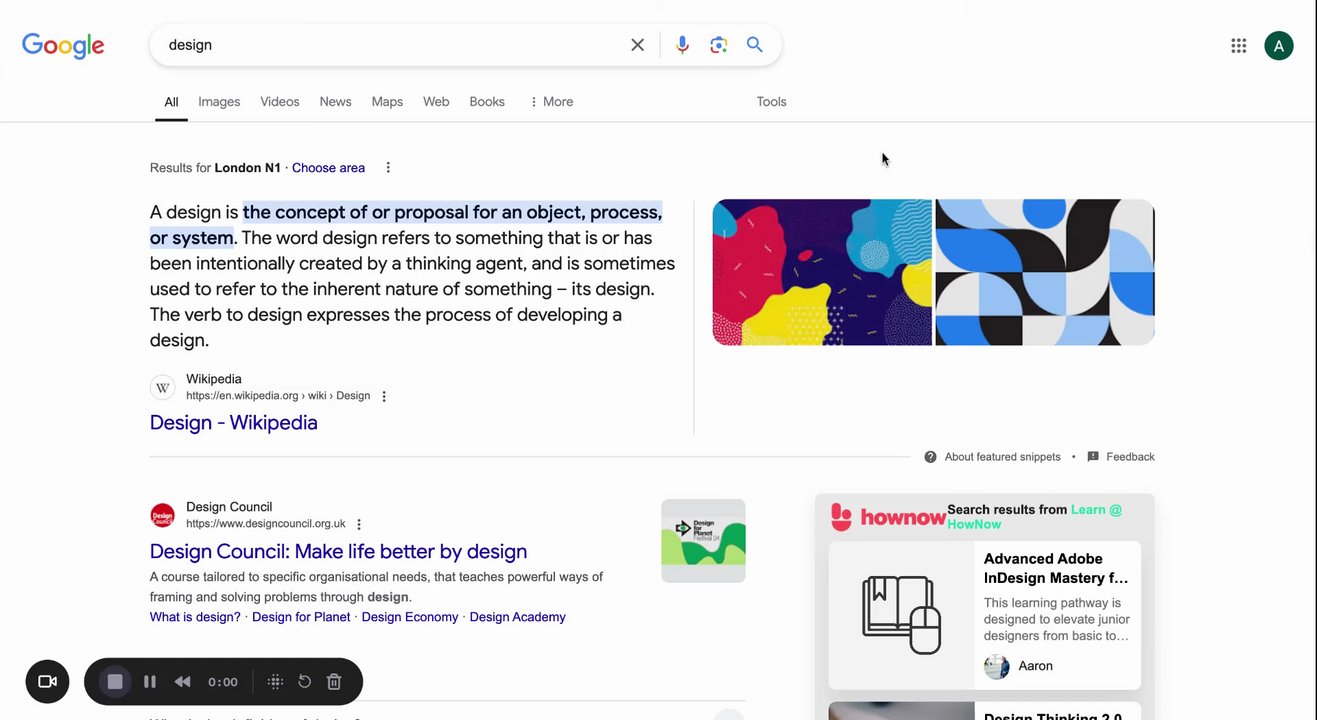Switch to the Videos tab
1317x720 pixels.
pyautogui.click(x=280, y=102)
